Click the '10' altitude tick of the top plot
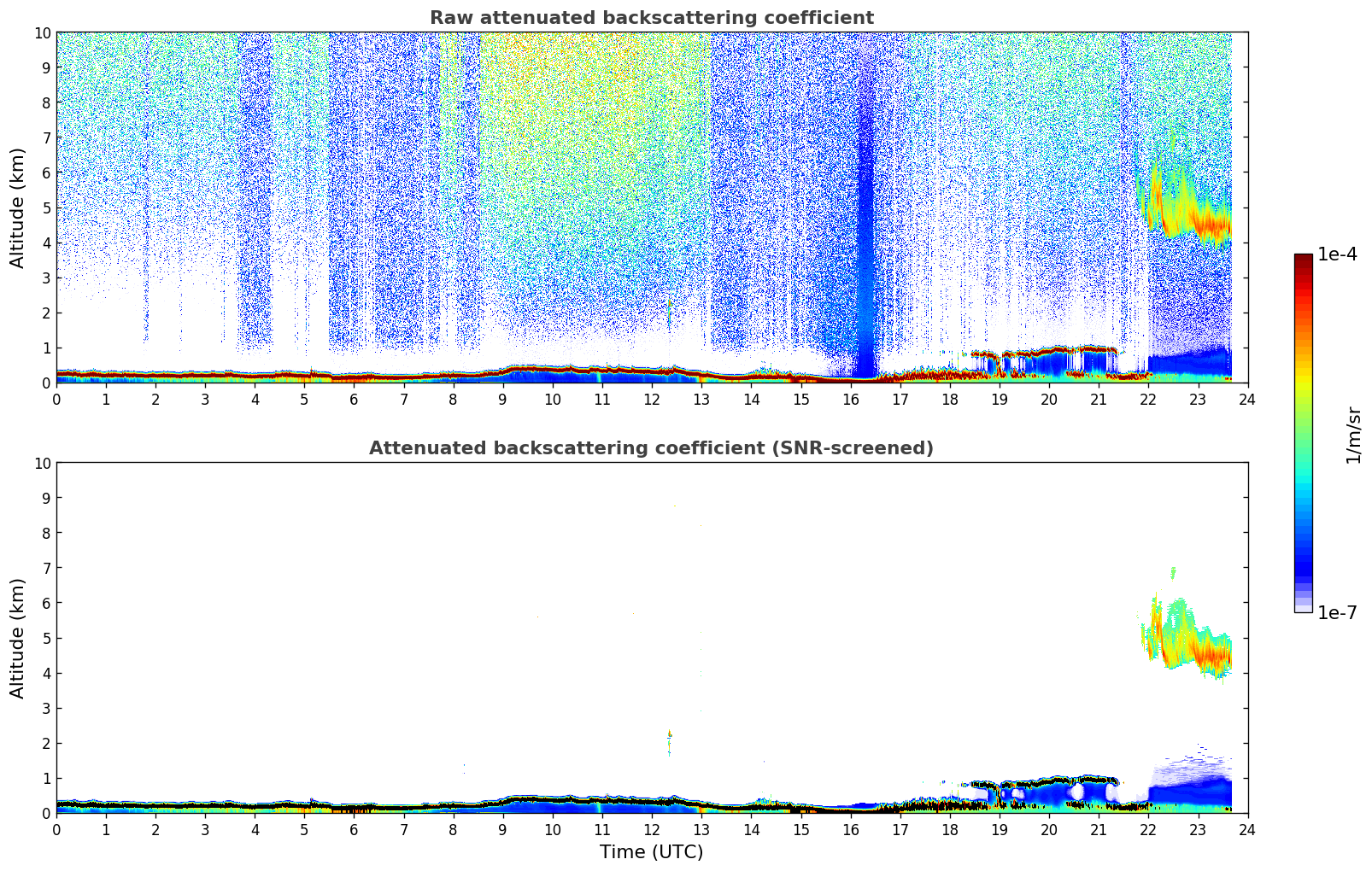 click(x=43, y=32)
